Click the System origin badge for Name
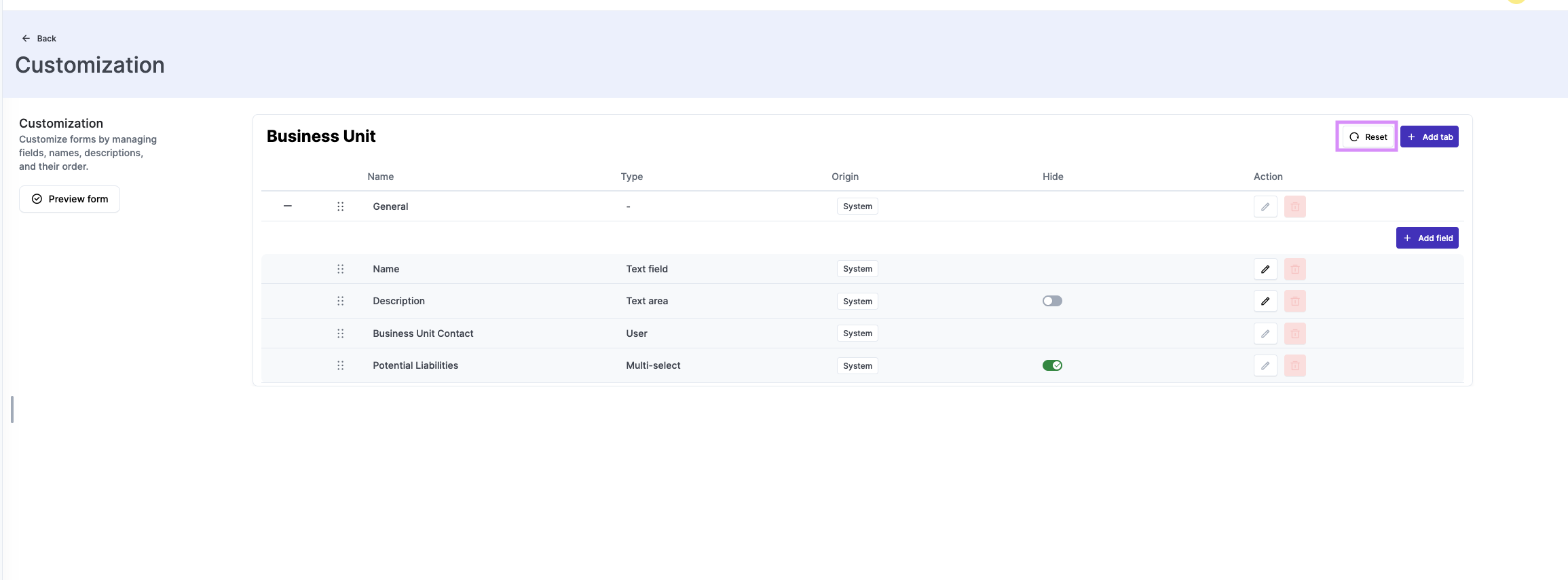 pyautogui.click(x=857, y=269)
